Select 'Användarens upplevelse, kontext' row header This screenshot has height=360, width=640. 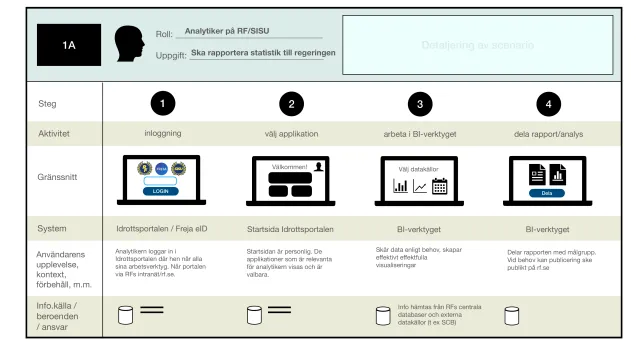click(x=64, y=269)
